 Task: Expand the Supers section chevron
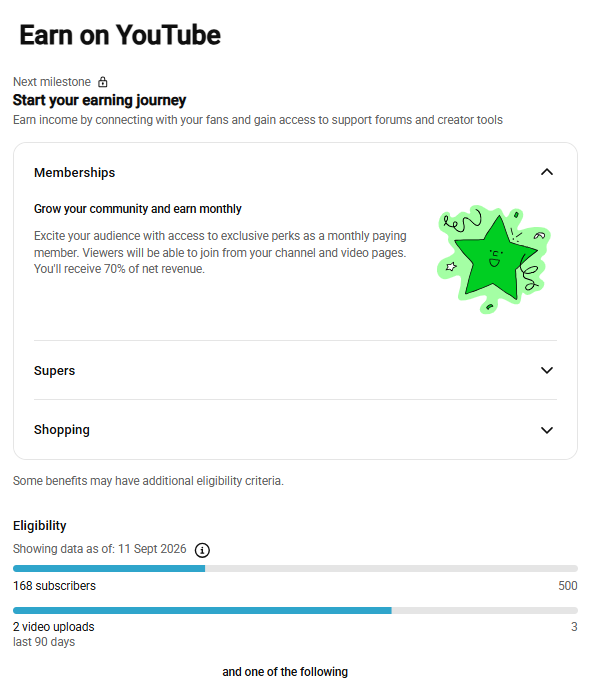547,370
